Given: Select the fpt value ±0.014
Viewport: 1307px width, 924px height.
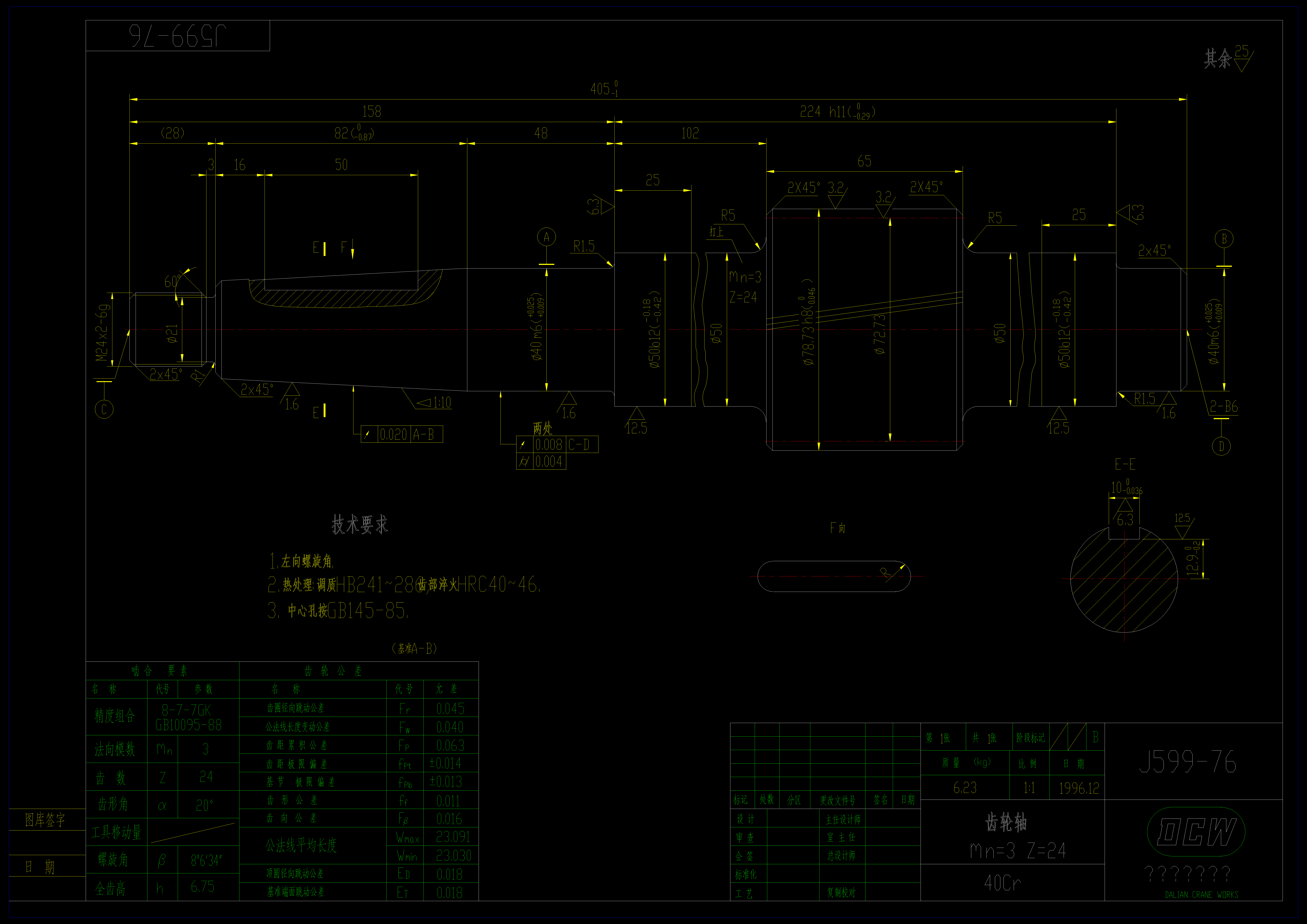Looking at the screenshot, I should click(445, 763).
